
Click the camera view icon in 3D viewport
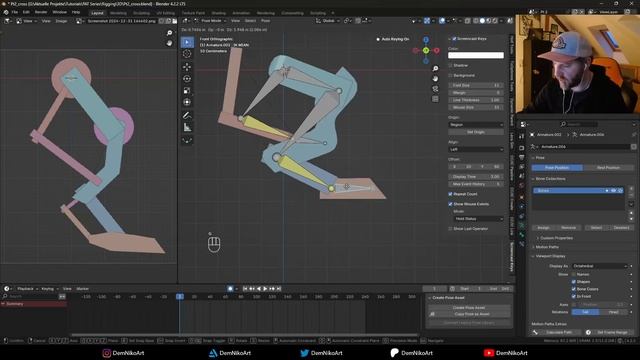(436, 89)
